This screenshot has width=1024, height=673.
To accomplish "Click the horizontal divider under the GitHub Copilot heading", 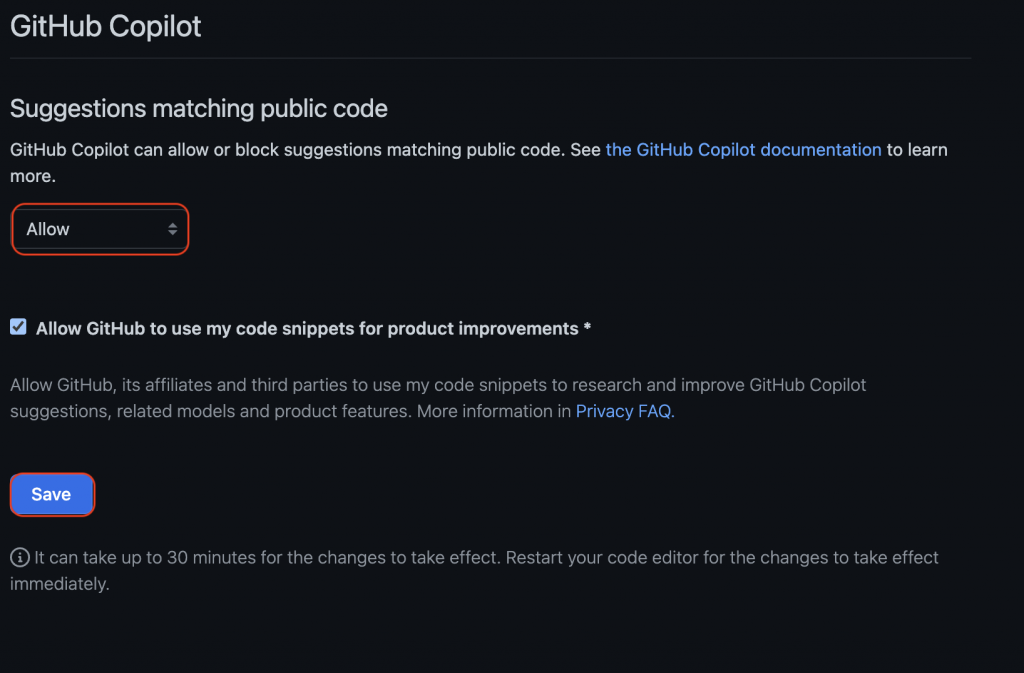I will [490, 59].
